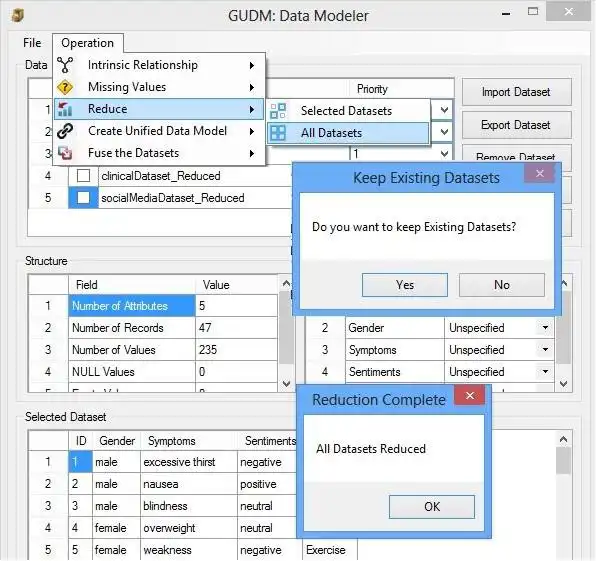Click the overweight symptom cell
This screenshot has height=561, width=596.
click(189, 528)
